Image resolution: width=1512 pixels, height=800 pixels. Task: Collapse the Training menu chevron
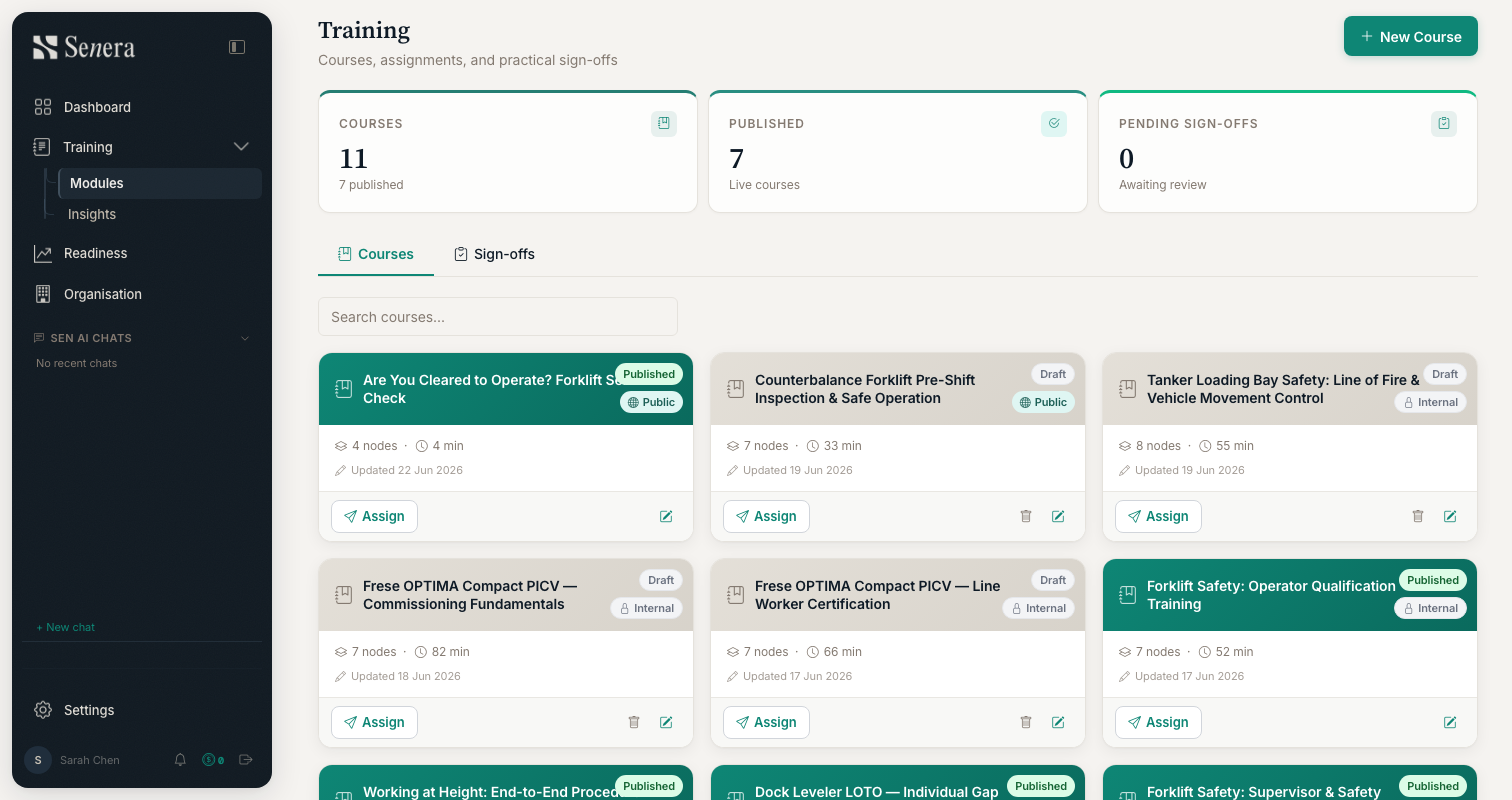tap(241, 147)
